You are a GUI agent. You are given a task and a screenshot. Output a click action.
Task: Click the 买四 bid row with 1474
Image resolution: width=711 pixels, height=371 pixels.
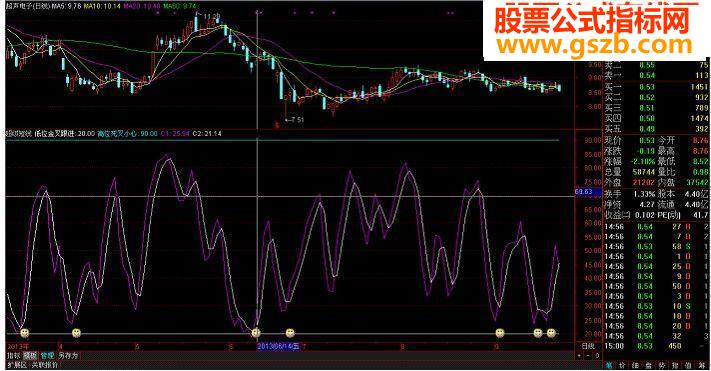(656, 119)
